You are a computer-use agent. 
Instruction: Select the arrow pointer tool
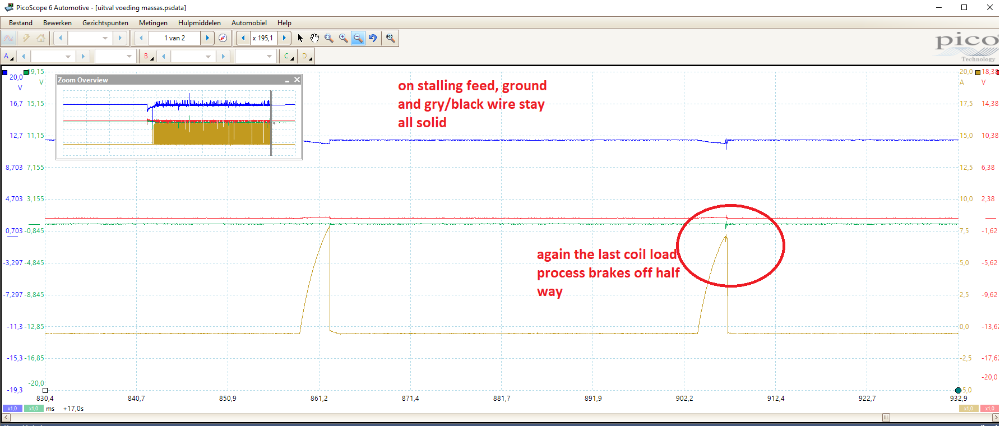[x=301, y=38]
